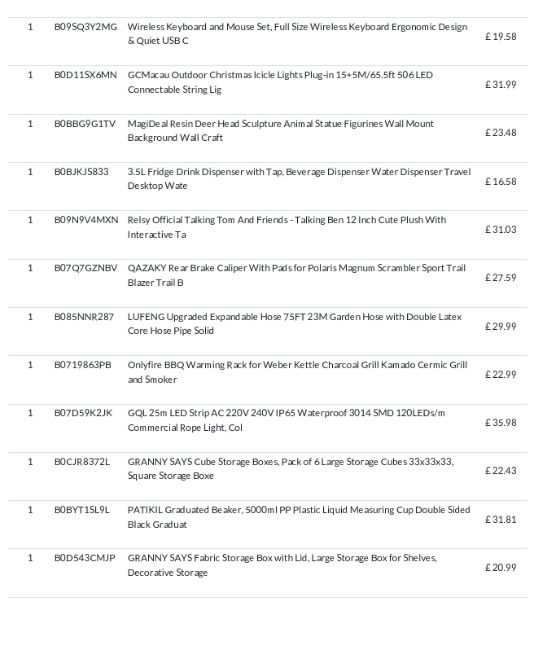Open Relsy Talking Ben plush description
This screenshot has width=534, height=650.
click(287, 227)
